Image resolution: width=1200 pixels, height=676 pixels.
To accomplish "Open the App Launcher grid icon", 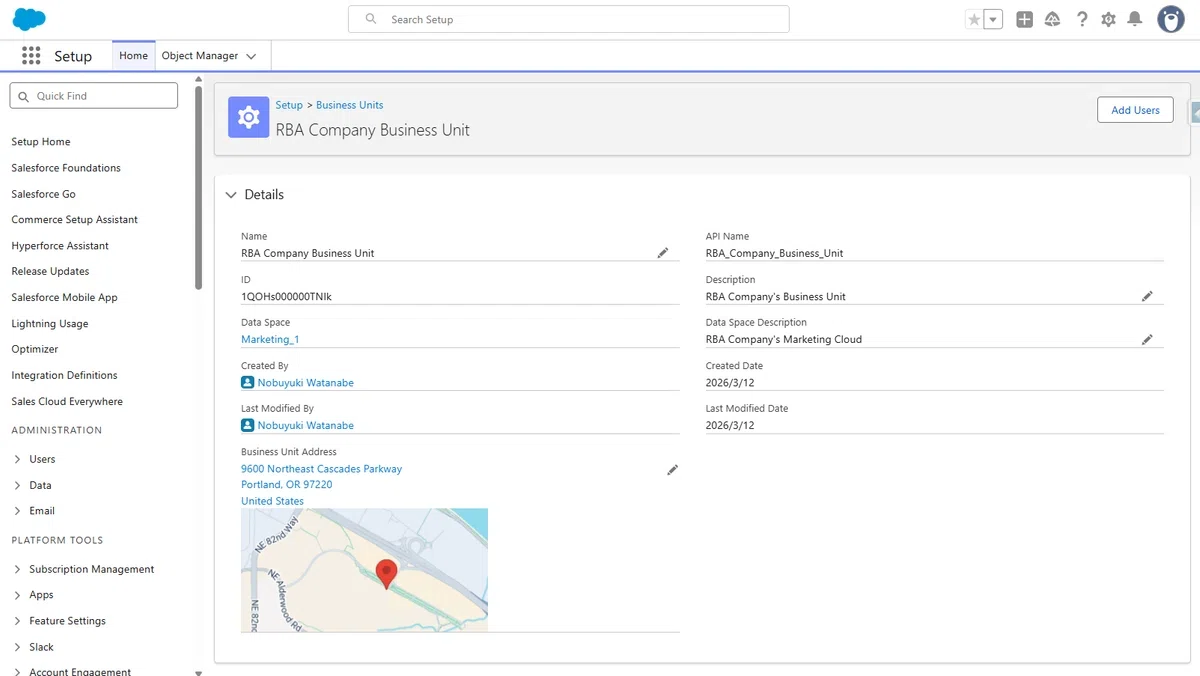I will click(x=31, y=56).
